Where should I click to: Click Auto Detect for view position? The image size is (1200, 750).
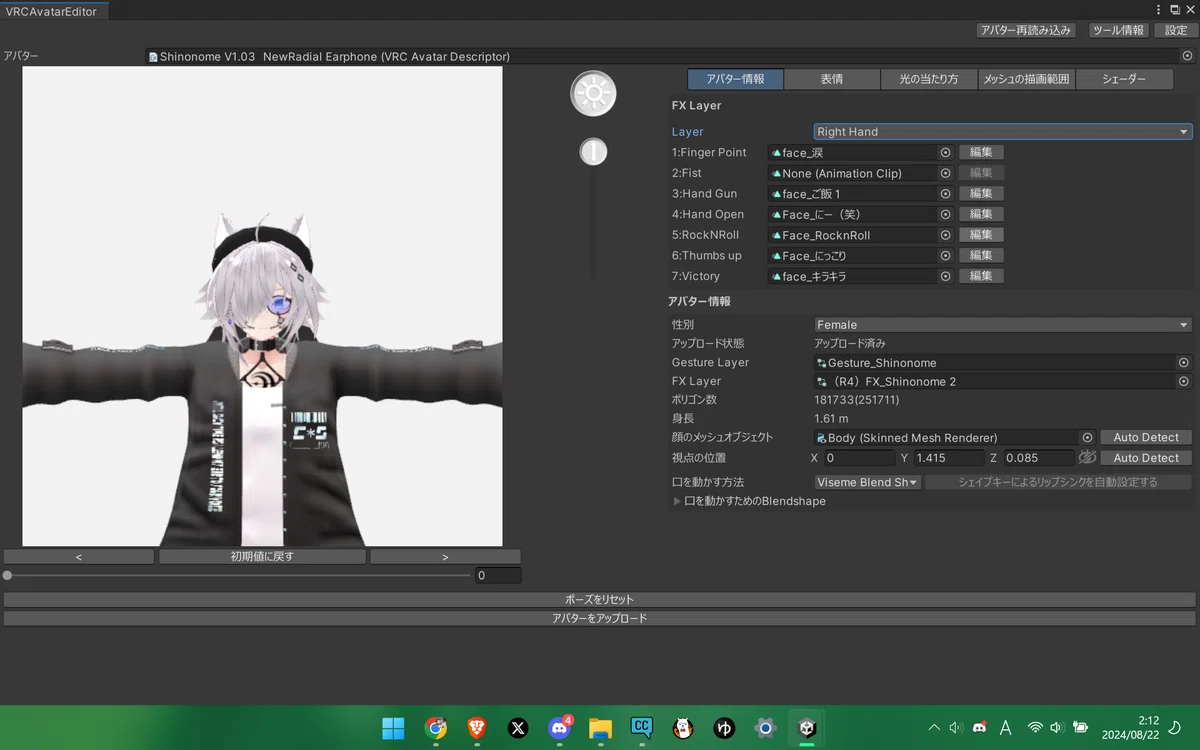[x=1146, y=458]
